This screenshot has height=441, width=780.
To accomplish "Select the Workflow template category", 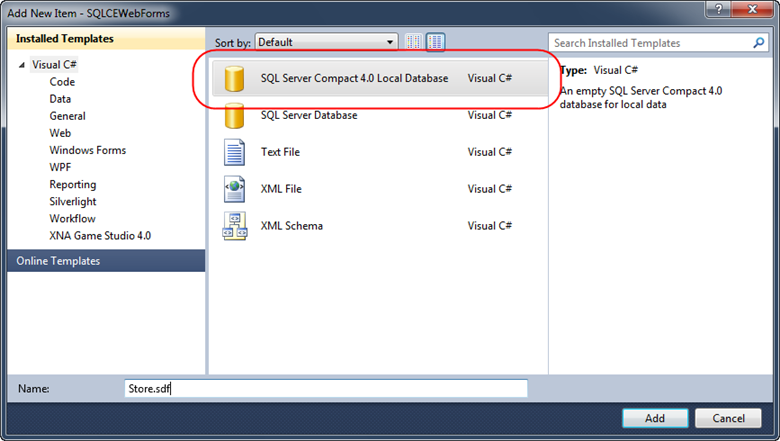I will pos(72,219).
